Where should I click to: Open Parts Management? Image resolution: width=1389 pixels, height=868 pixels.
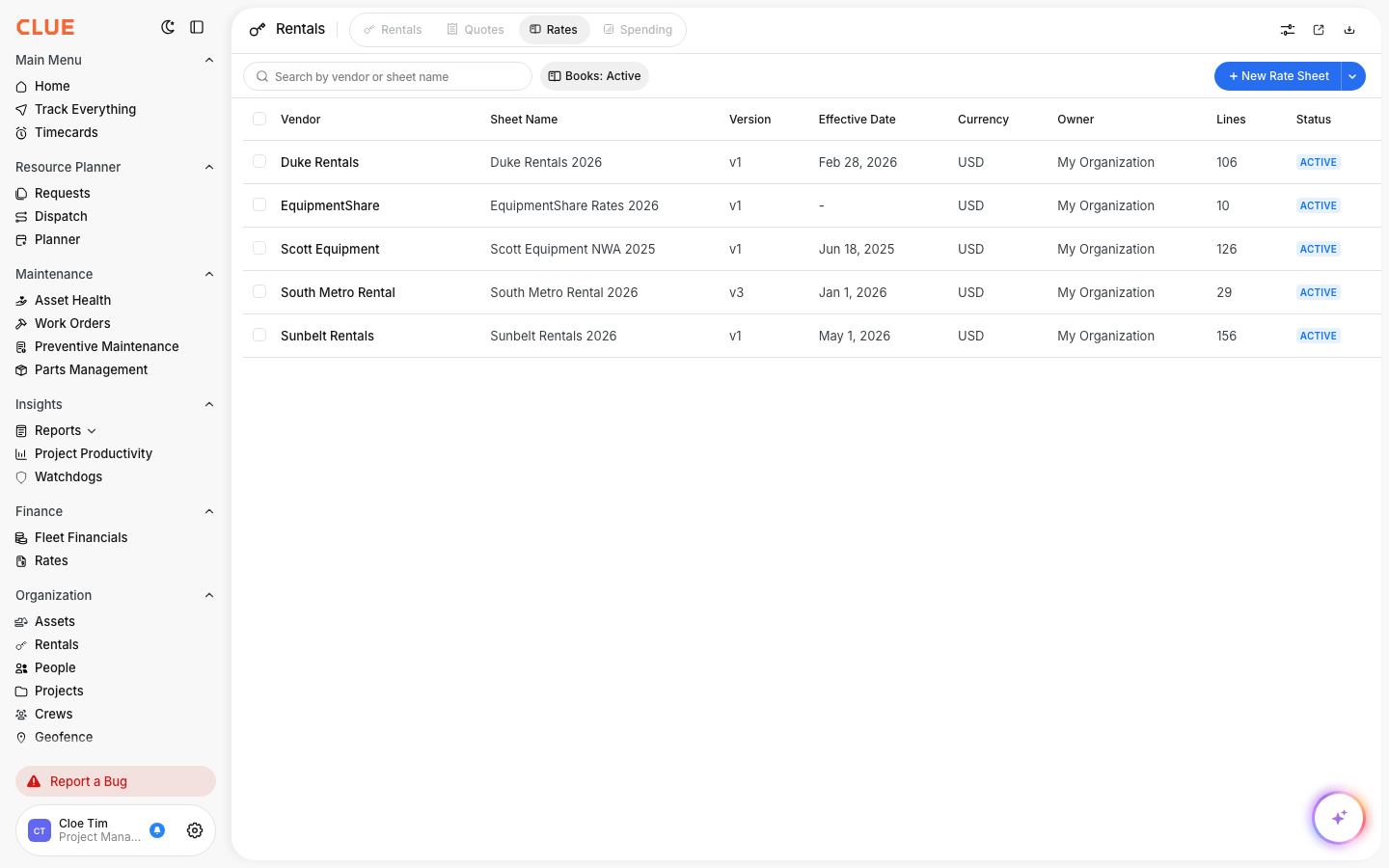91,369
